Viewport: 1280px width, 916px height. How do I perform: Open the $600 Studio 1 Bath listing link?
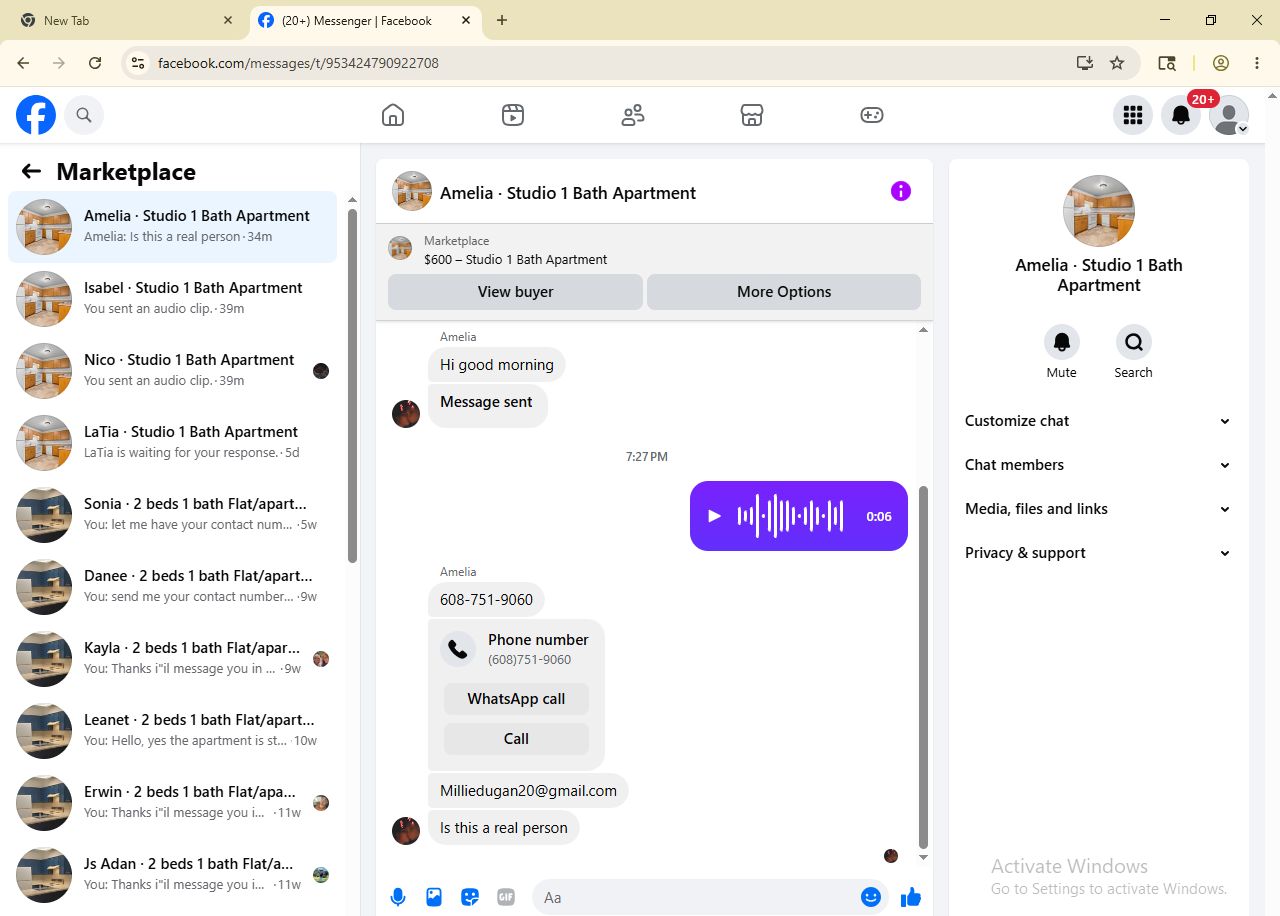coord(515,259)
